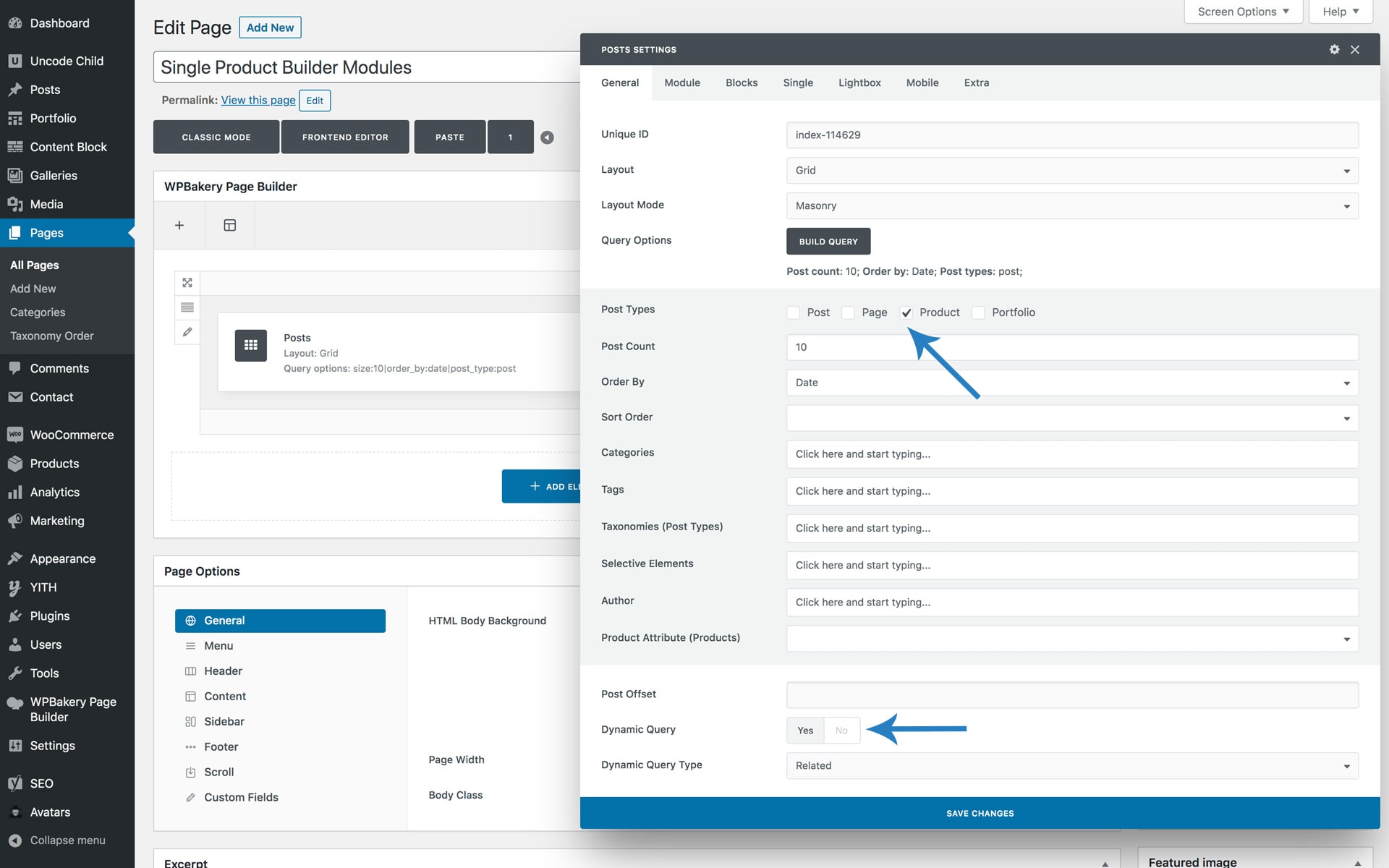
Task: Click the Posts grid module icon
Action: click(251, 345)
